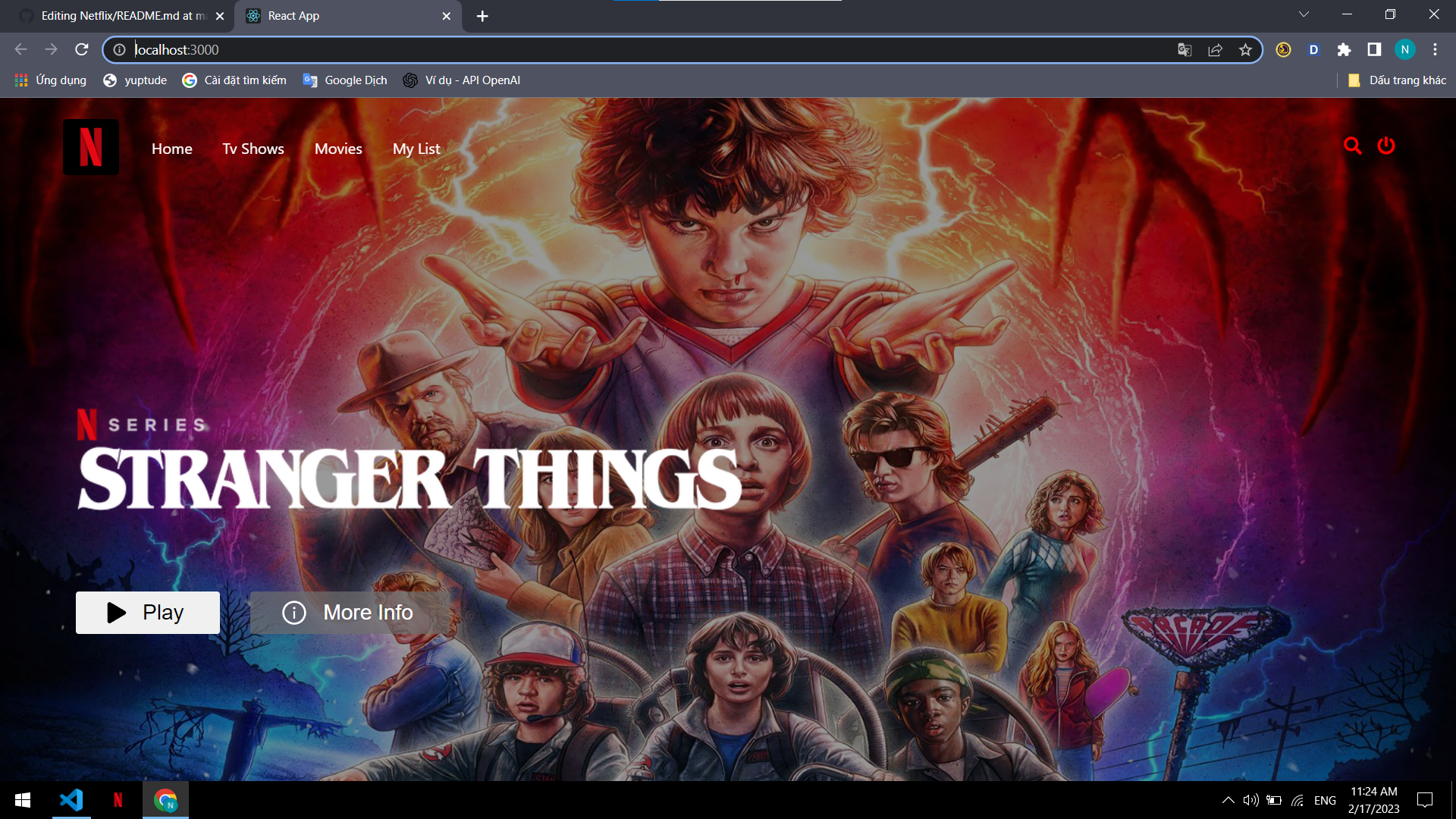Click the share page icon in address bar
This screenshot has height=819, width=1456.
point(1215,50)
